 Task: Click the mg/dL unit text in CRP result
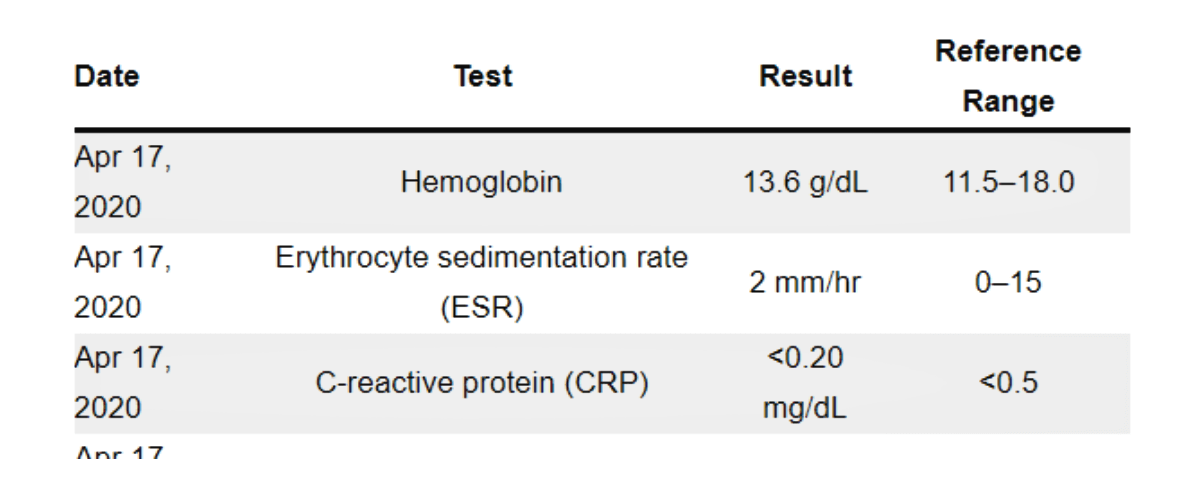pos(806,408)
